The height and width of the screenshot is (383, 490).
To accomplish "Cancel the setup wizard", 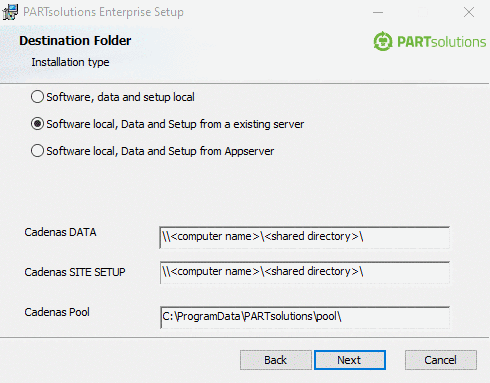I will click(x=441, y=360).
